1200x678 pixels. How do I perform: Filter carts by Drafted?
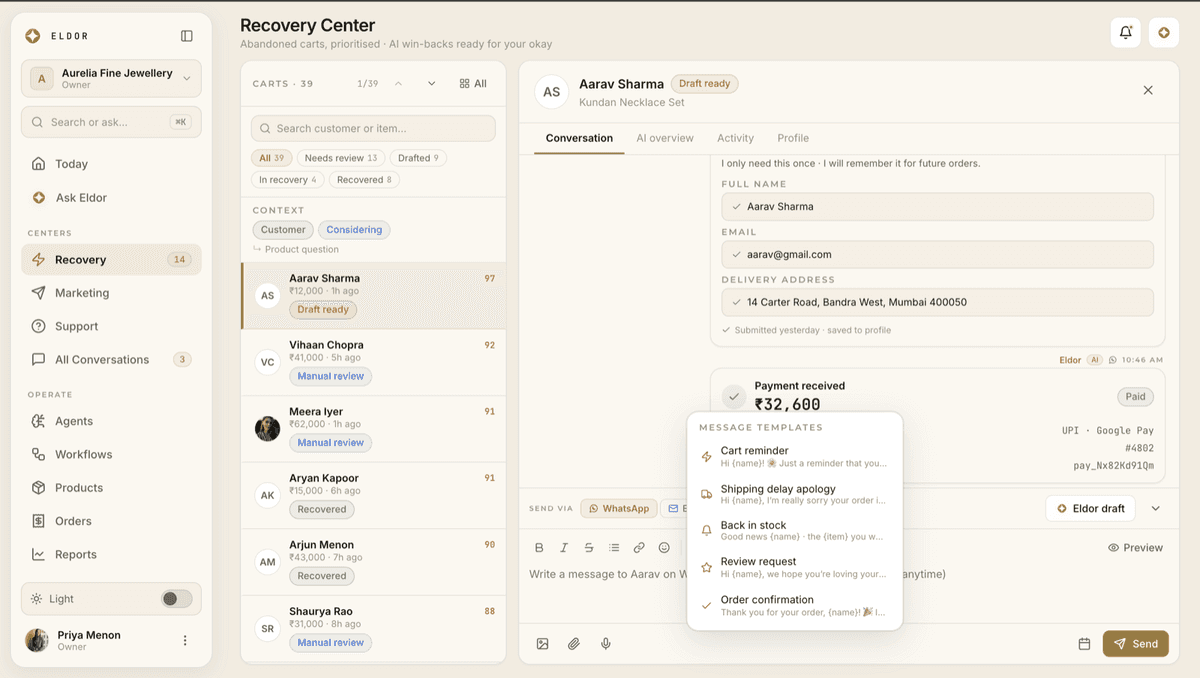(419, 158)
